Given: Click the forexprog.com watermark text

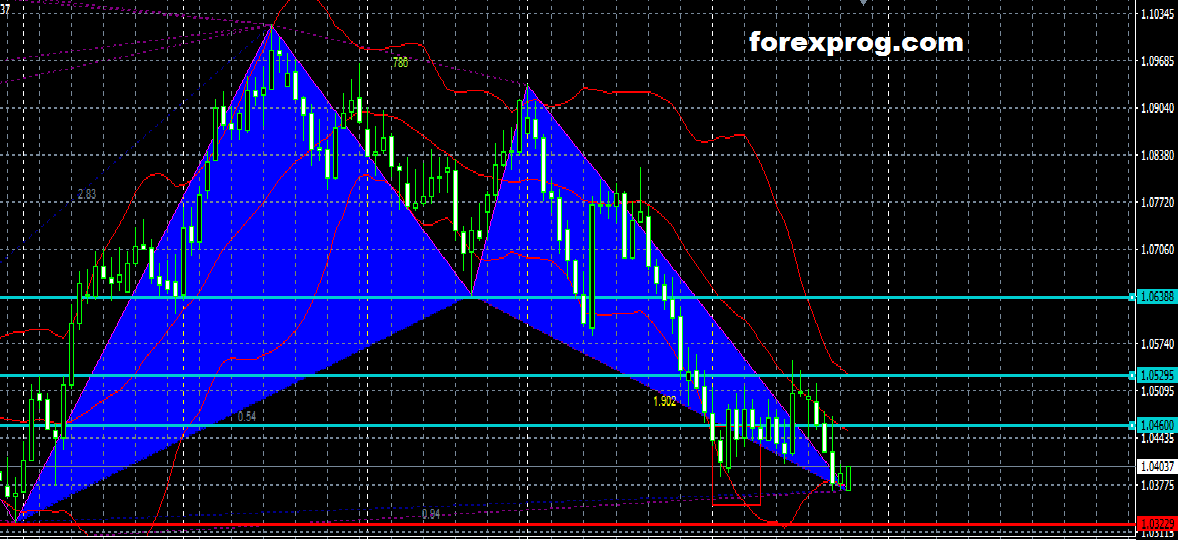Looking at the screenshot, I should pos(856,43).
